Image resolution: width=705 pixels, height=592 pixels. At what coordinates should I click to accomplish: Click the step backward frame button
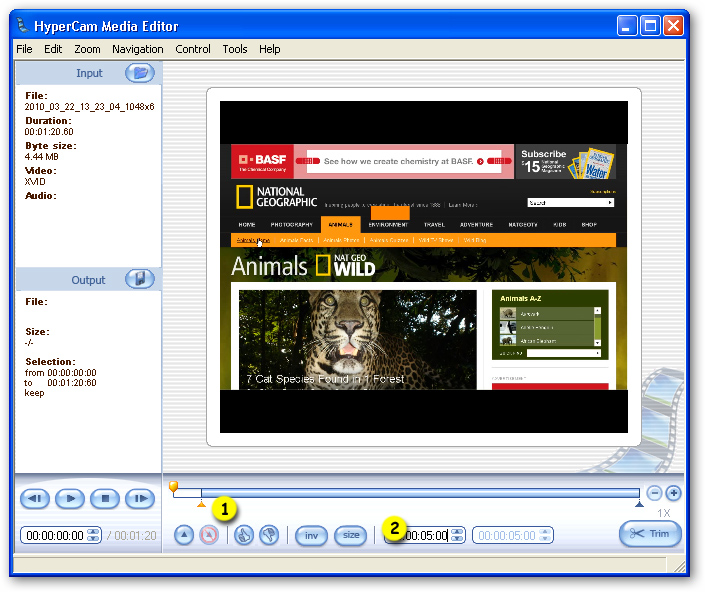point(35,499)
